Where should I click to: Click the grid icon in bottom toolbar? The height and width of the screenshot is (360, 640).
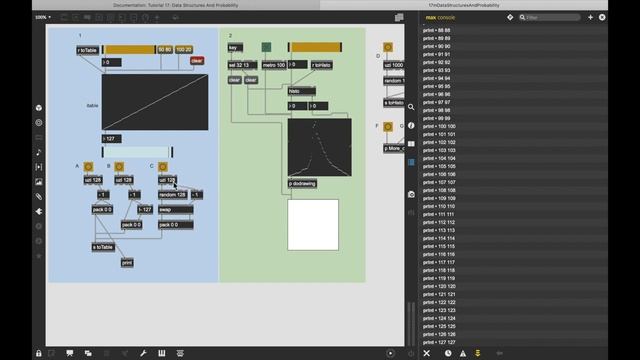pyautogui.click(x=162, y=353)
